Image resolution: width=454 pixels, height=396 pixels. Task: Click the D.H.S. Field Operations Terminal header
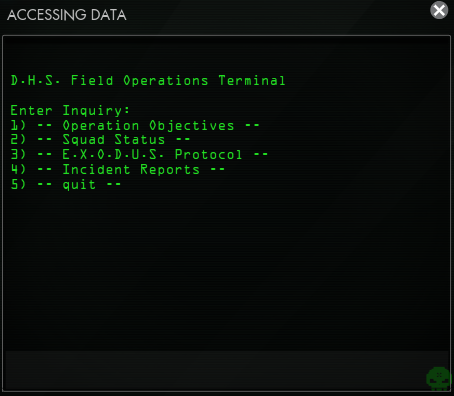(x=148, y=80)
